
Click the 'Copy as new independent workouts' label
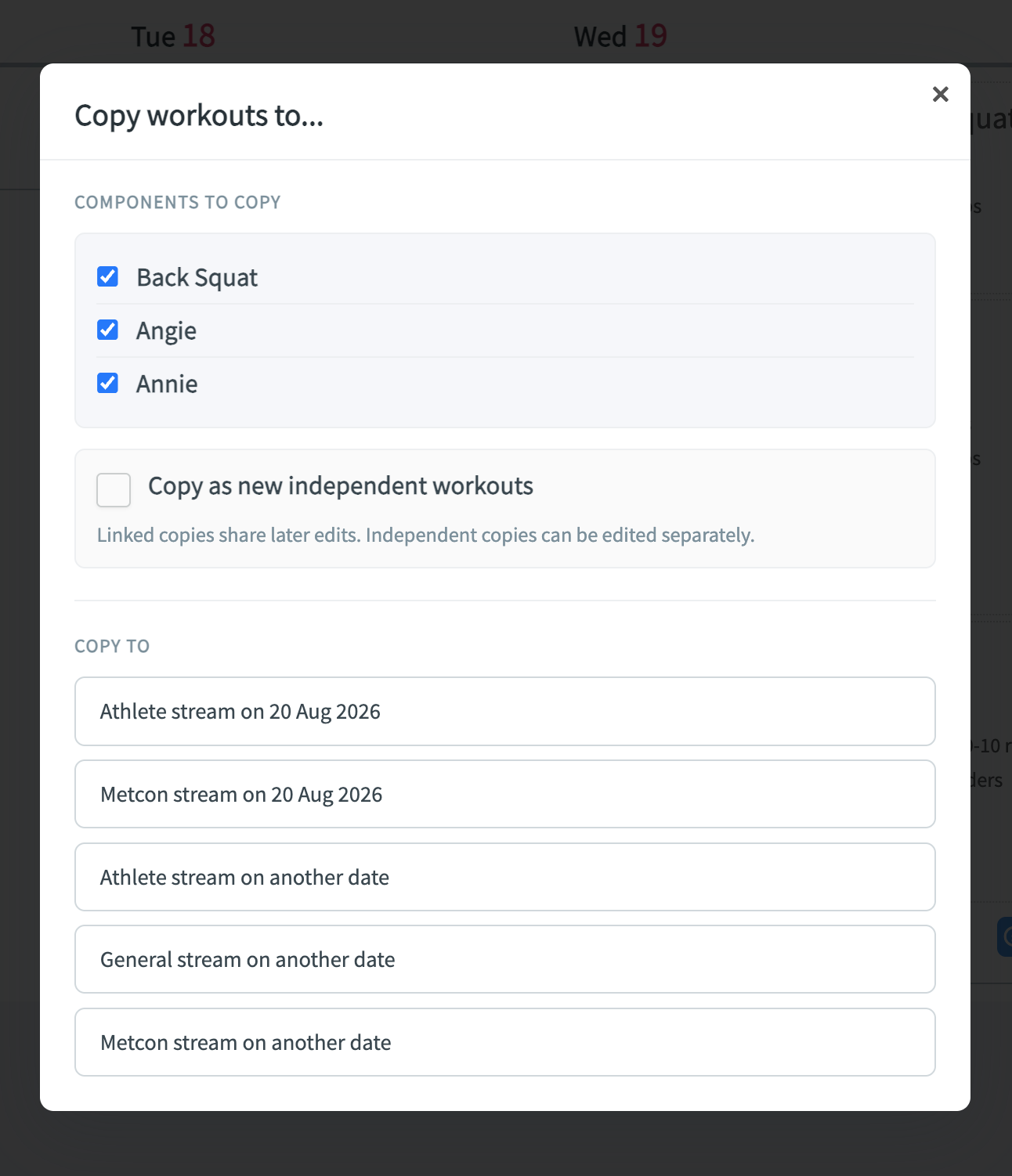[341, 486]
